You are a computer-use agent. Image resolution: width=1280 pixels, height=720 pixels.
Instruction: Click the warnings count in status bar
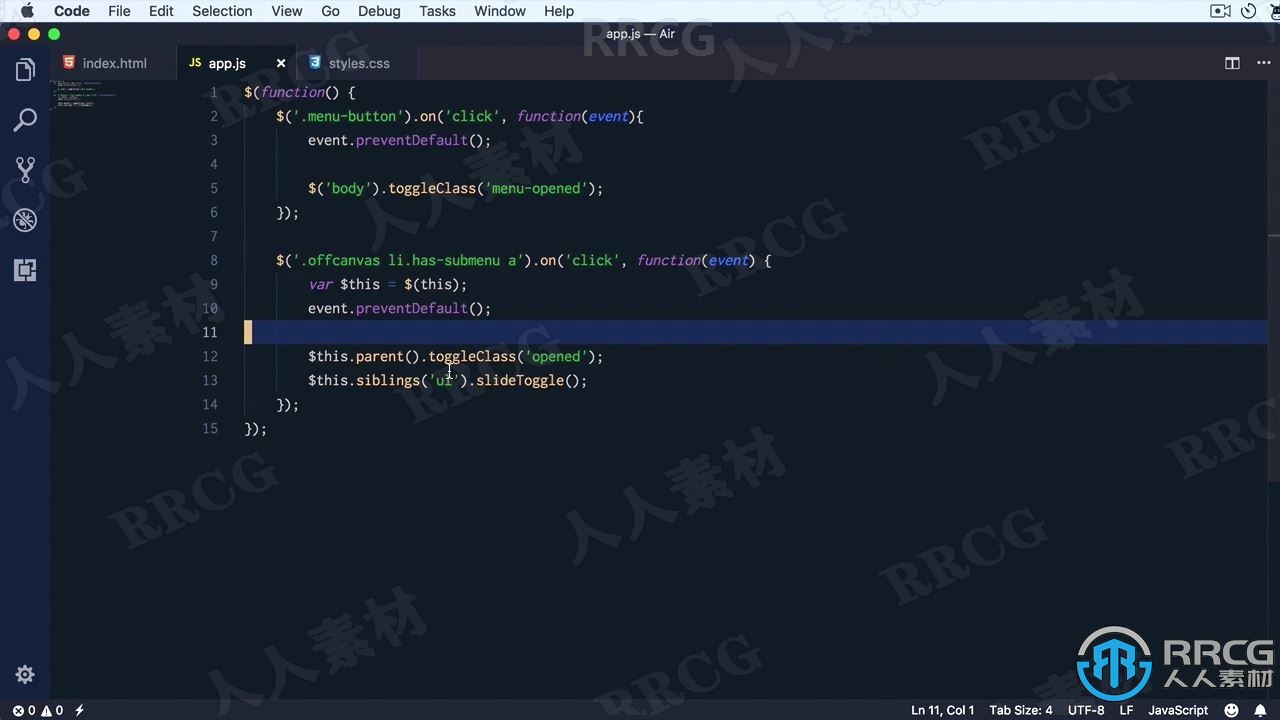52,710
